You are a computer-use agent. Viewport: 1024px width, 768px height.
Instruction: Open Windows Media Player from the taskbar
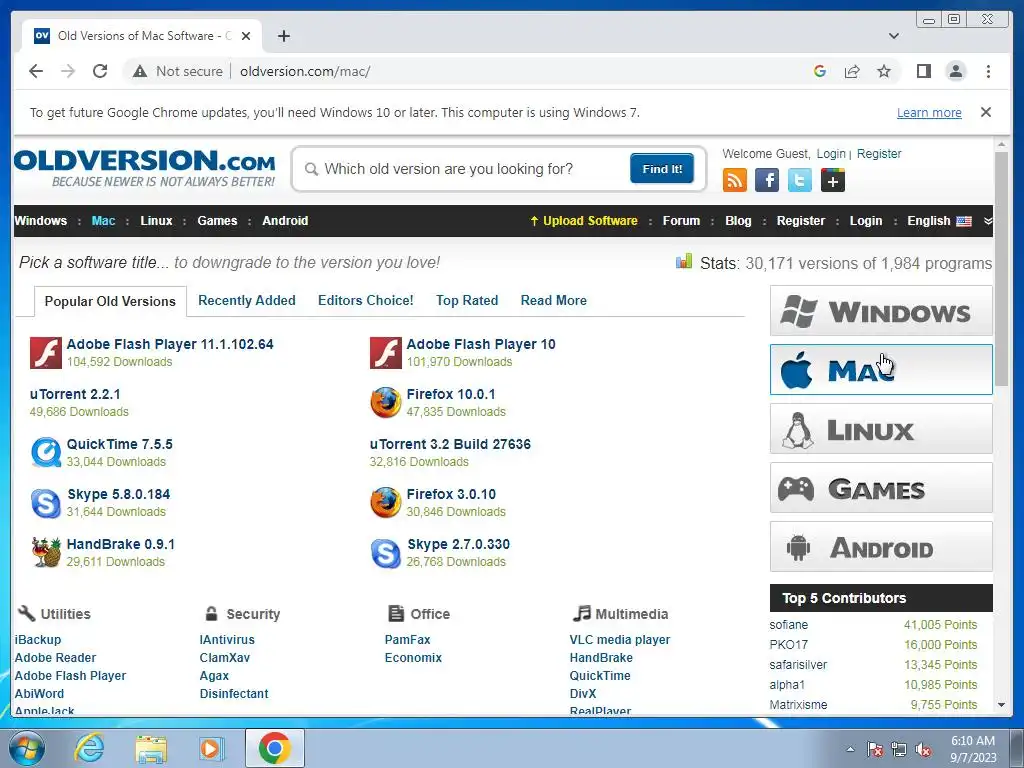[x=211, y=748]
